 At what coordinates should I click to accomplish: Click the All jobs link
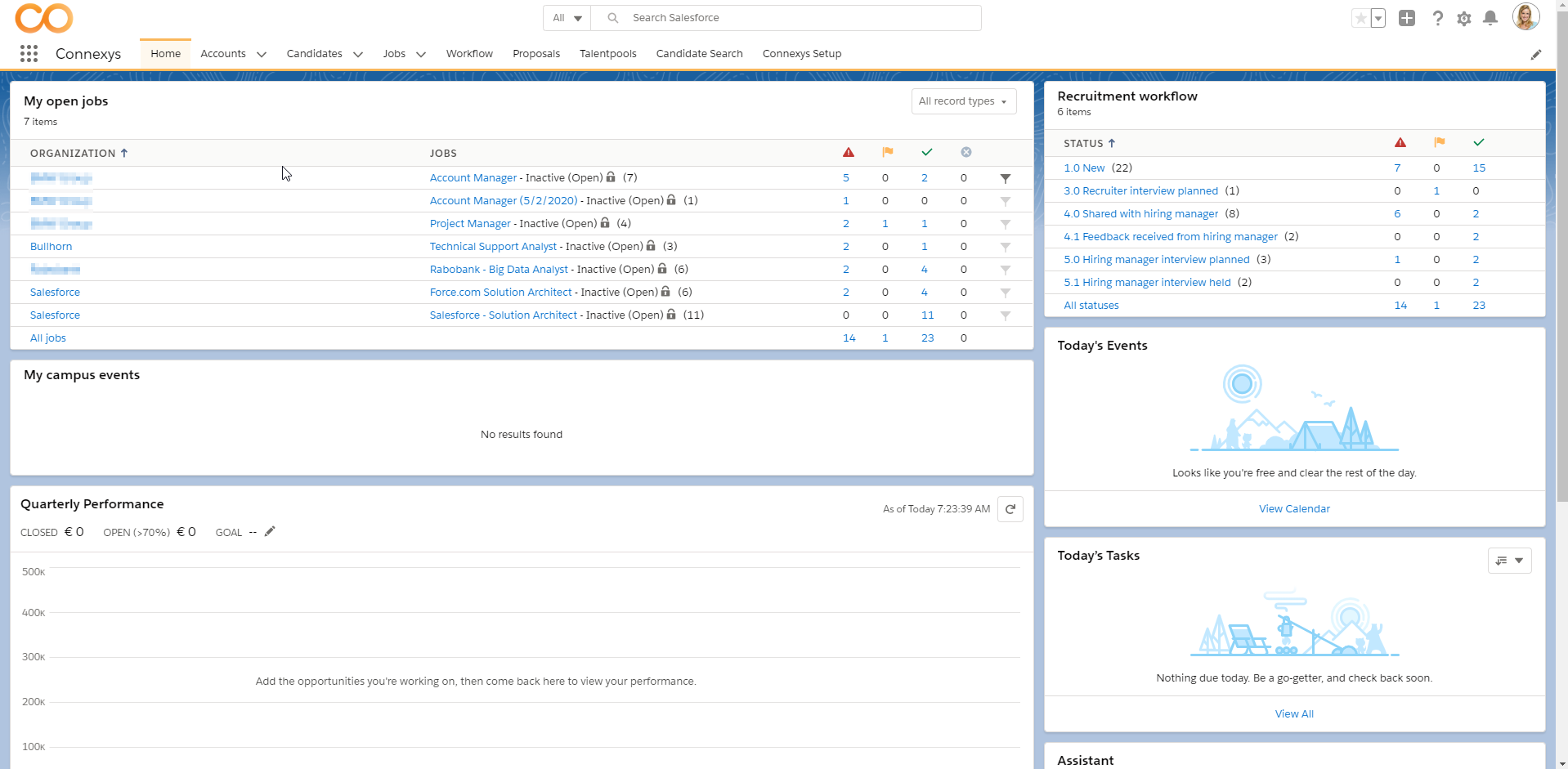[48, 338]
